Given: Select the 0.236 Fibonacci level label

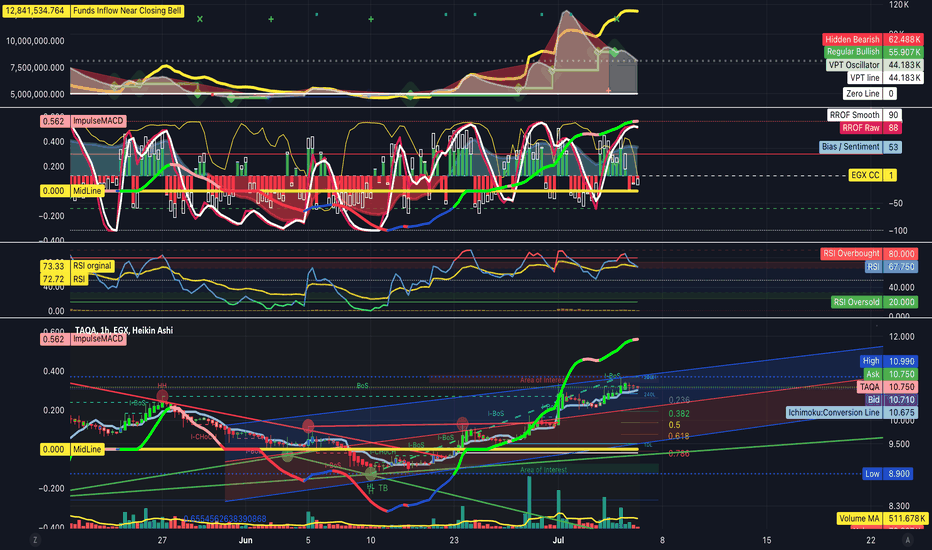Looking at the screenshot, I should (x=679, y=400).
